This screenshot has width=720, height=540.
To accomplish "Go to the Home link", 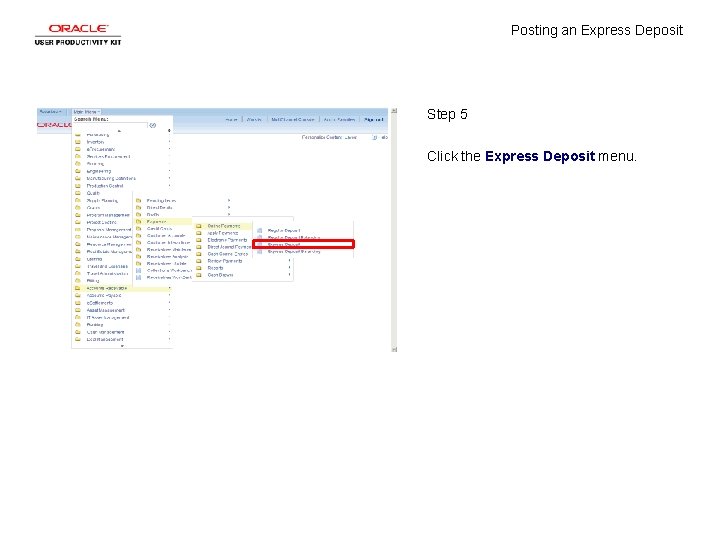I will tap(231, 119).
